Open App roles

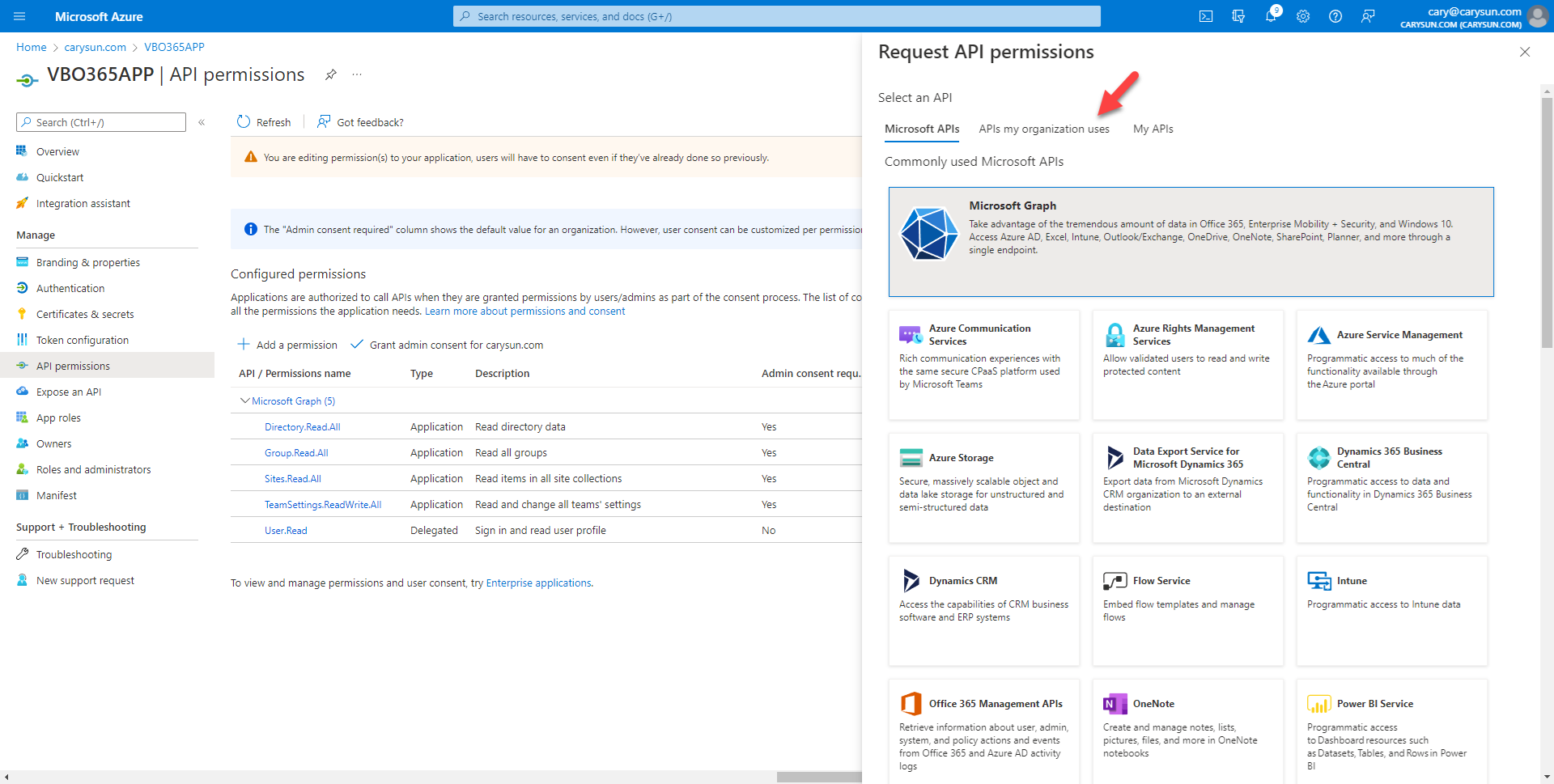click(x=58, y=417)
